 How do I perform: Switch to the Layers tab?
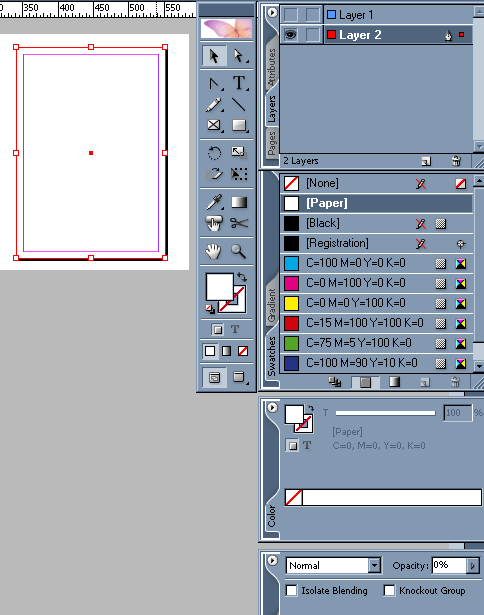point(271,109)
